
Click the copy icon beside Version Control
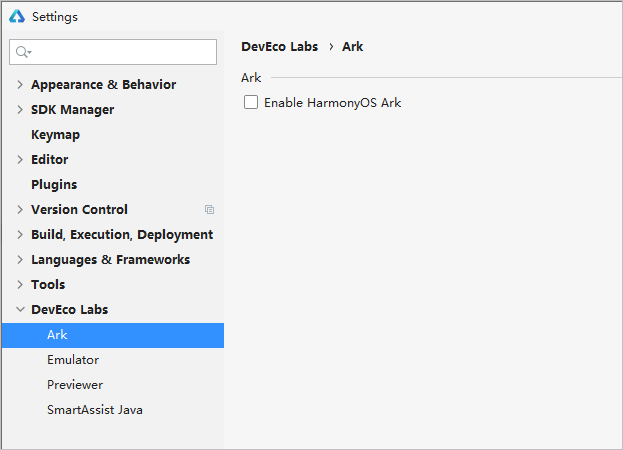coord(209,209)
